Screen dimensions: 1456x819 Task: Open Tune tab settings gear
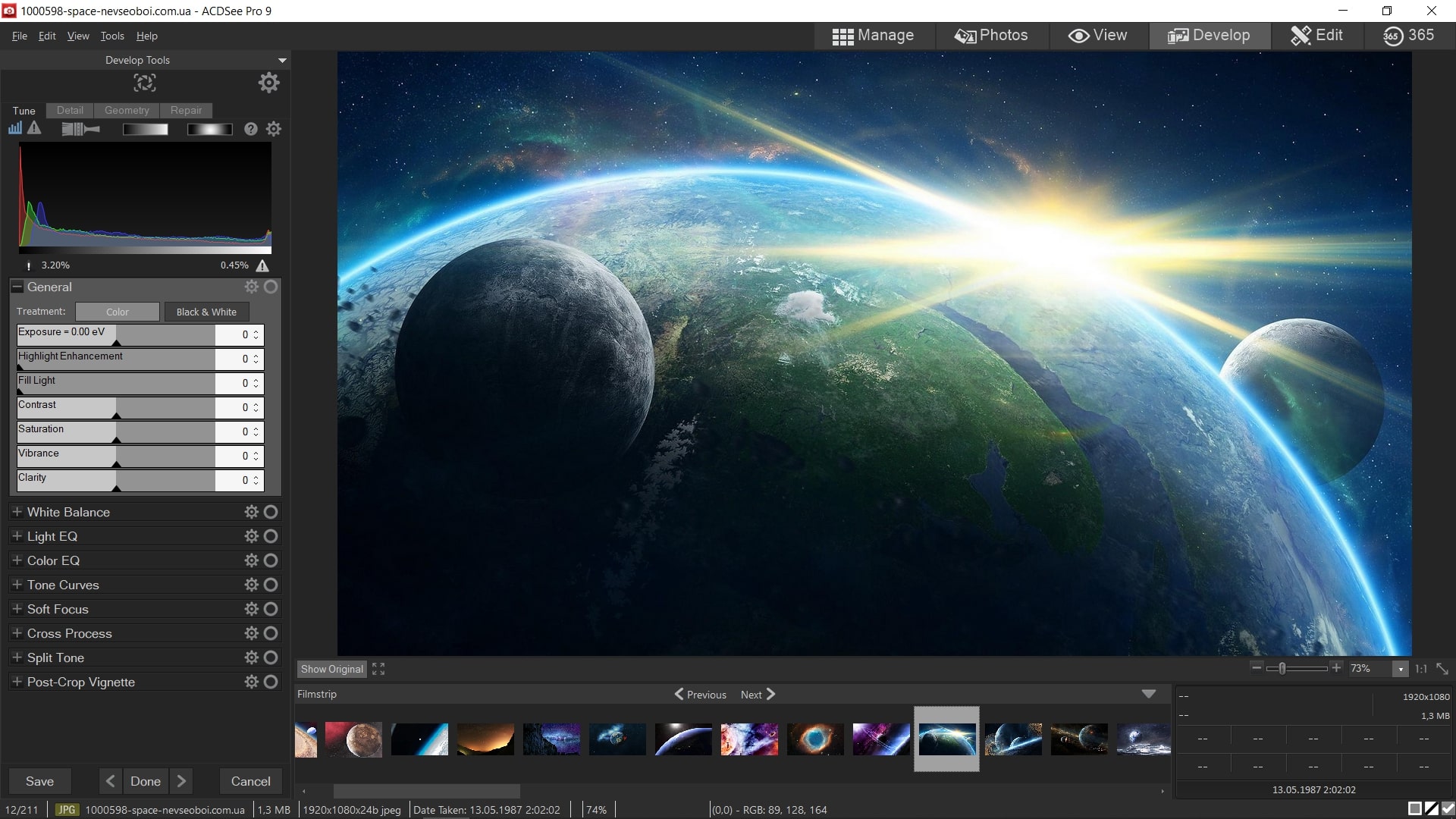[274, 129]
